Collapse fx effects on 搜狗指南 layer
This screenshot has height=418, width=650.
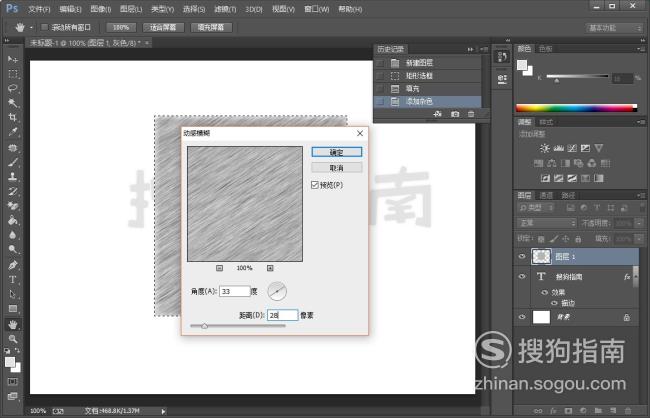pos(635,277)
